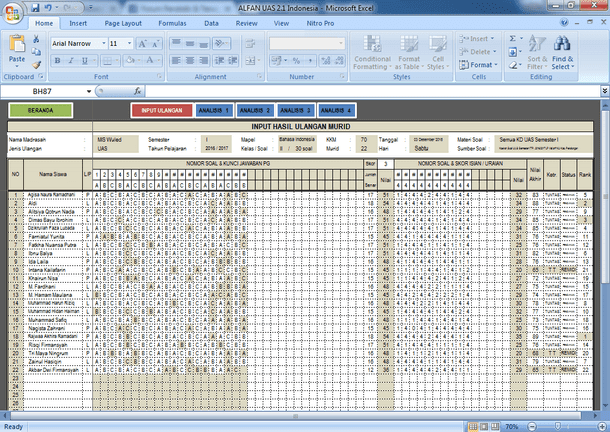Click the Office button orb
Screen dimensions: 610x432
click(12, 14)
